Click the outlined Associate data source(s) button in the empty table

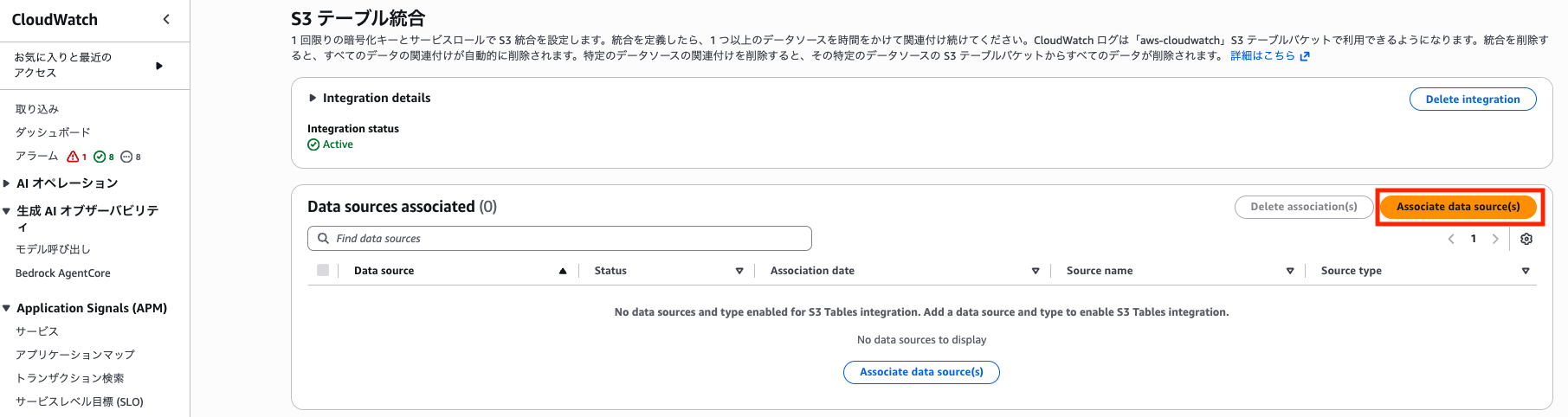pyautogui.click(x=921, y=372)
